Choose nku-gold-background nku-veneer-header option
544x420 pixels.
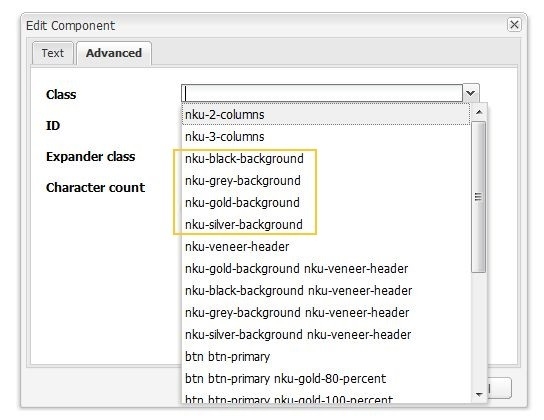[x=326, y=269]
